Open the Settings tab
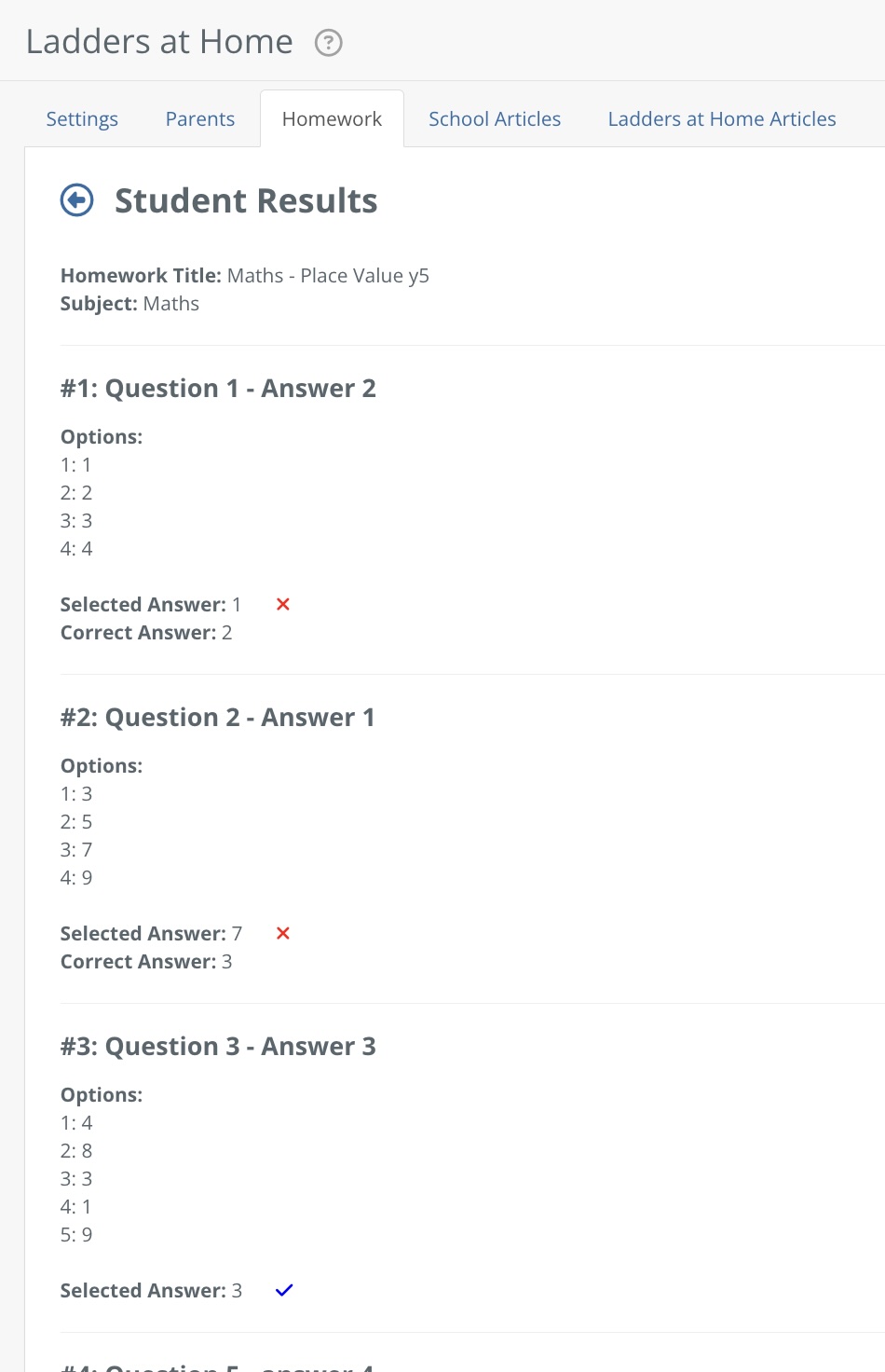The height and width of the screenshot is (1372, 885). (82, 119)
